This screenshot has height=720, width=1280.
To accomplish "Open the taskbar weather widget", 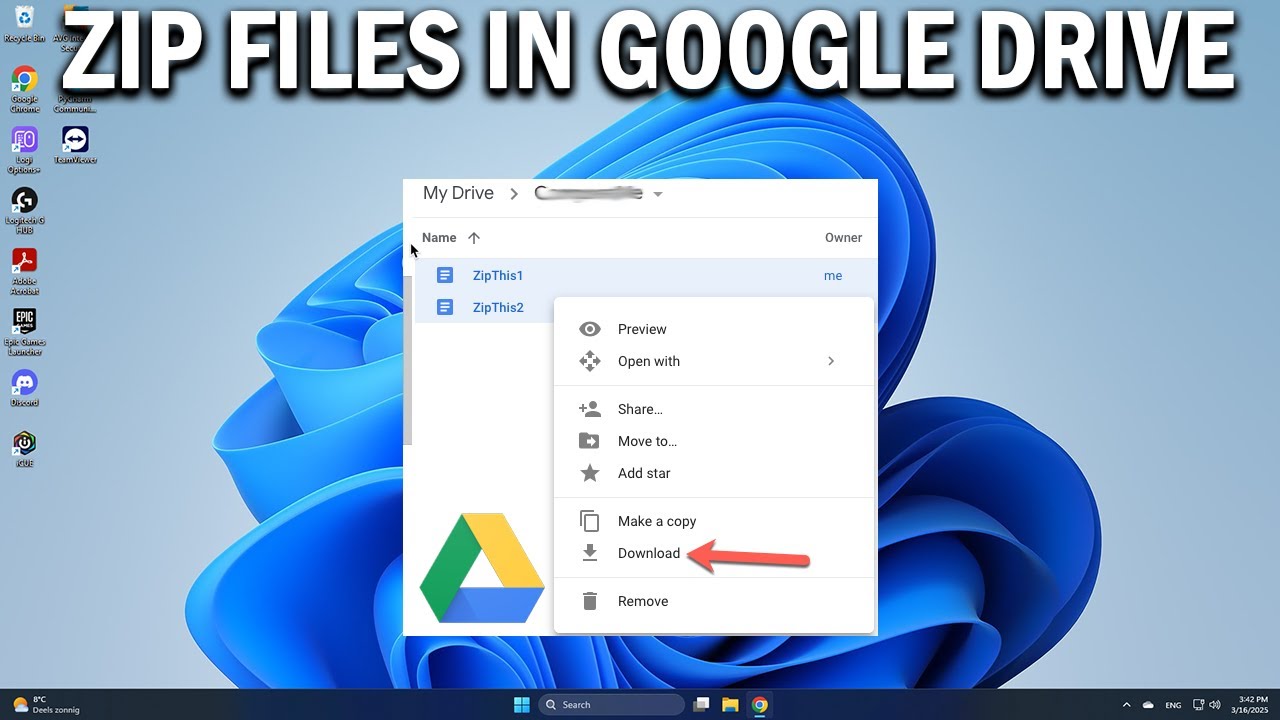I will click(45, 705).
